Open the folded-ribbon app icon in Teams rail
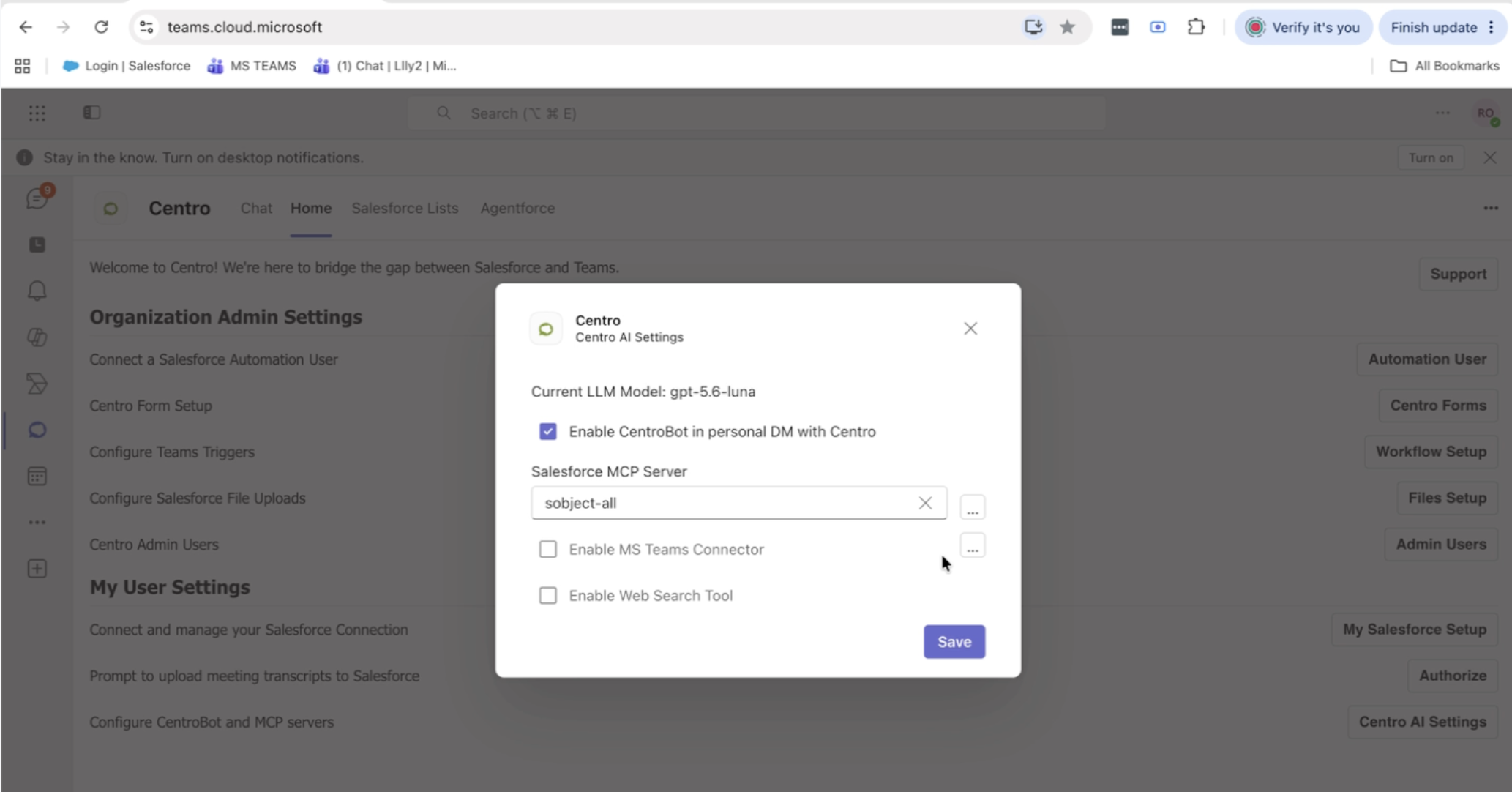The image size is (1512, 792). tap(37, 384)
